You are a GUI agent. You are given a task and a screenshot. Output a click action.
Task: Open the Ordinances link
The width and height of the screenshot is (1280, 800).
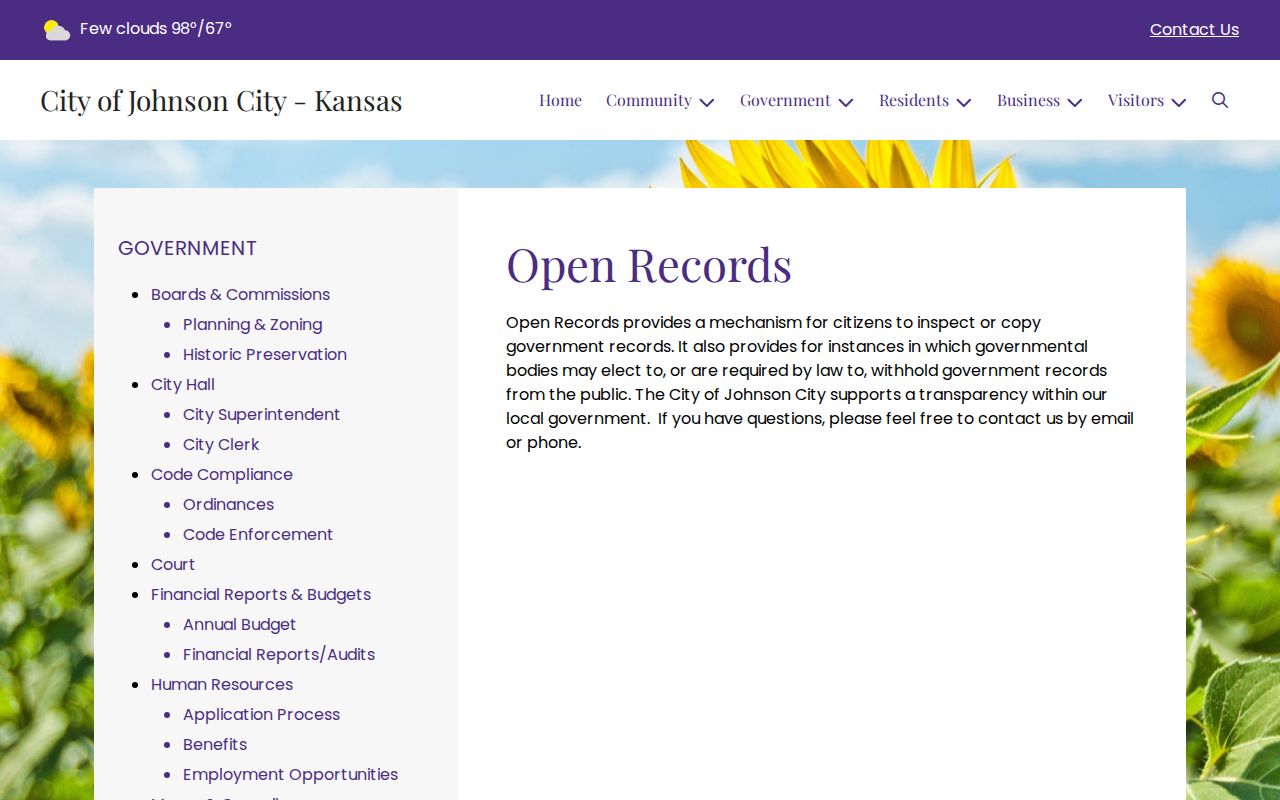(x=228, y=504)
